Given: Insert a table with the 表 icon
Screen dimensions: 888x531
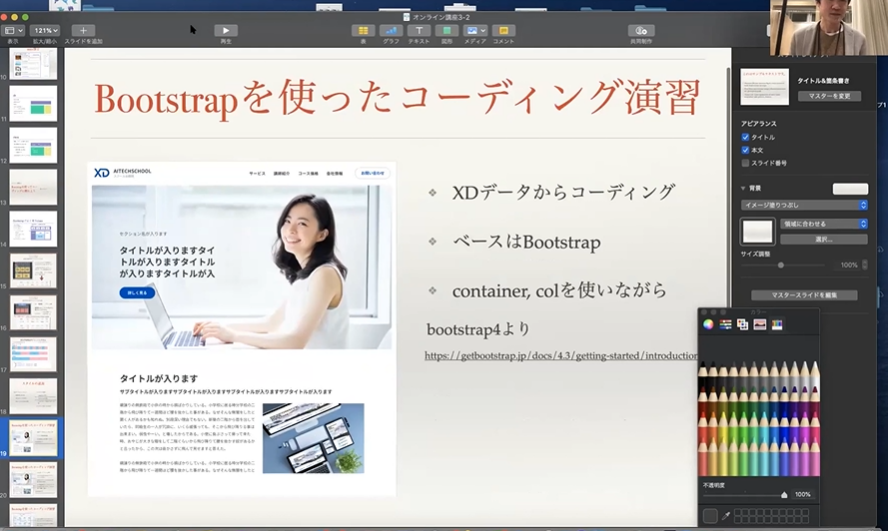Looking at the screenshot, I should tap(363, 31).
